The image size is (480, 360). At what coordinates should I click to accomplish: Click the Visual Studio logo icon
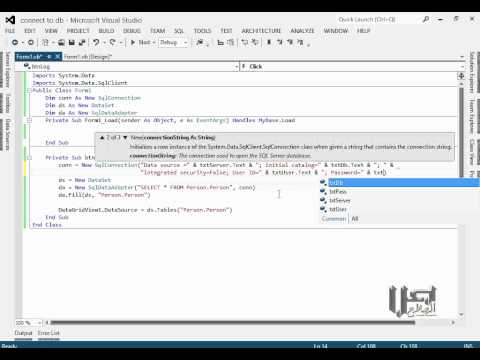10,20
